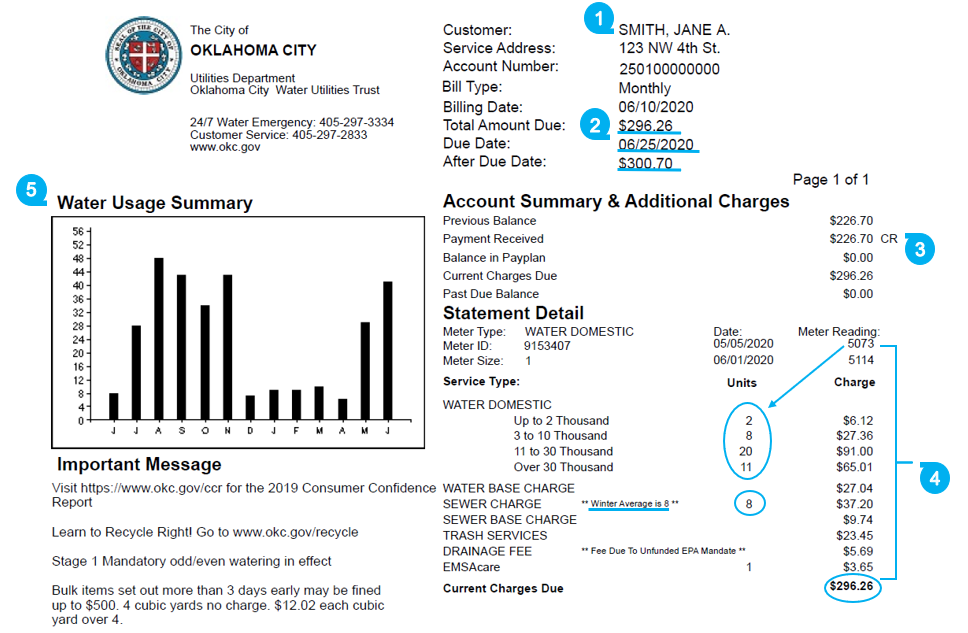
Task: Select account number 250100000000
Action: pos(669,69)
